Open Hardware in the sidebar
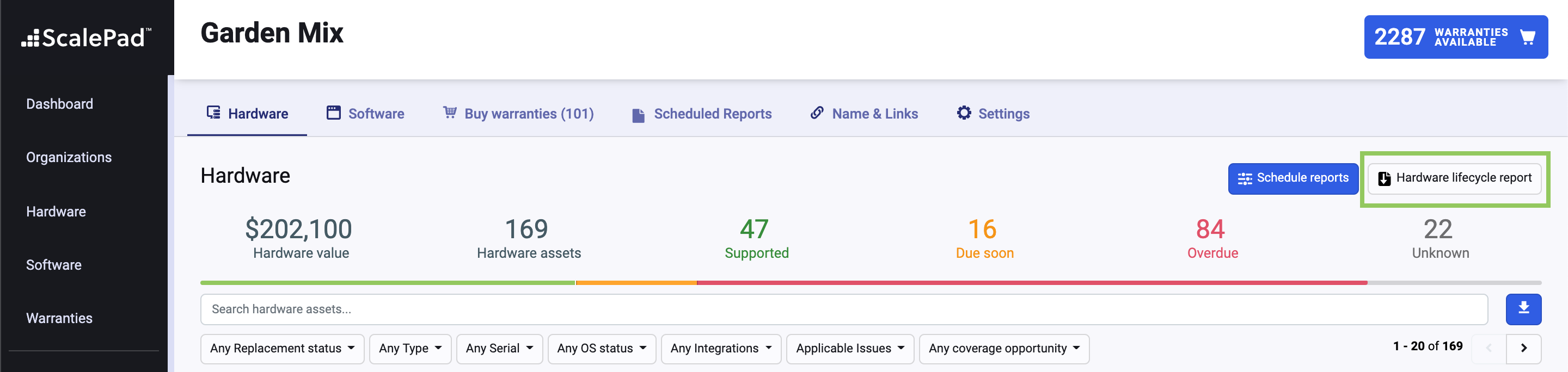The width and height of the screenshot is (1568, 372). (56, 212)
